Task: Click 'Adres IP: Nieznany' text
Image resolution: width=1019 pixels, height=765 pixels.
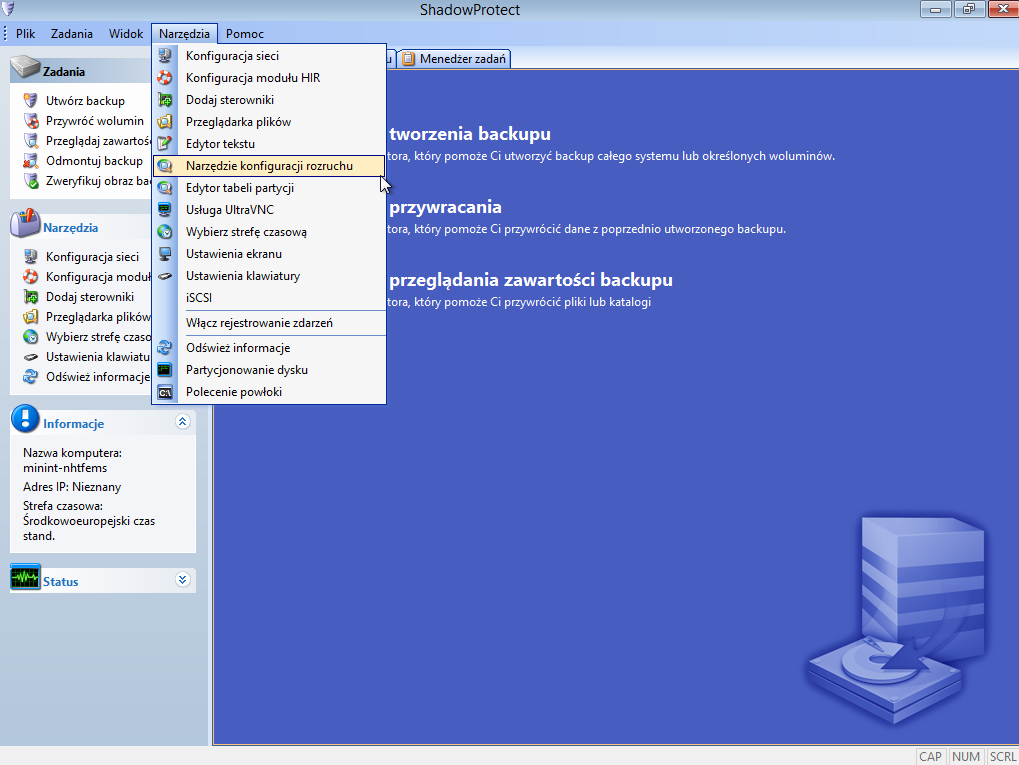Action: pos(72,487)
